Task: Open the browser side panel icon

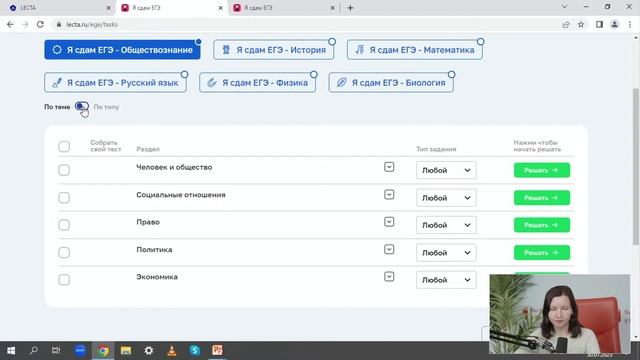Action: click(599, 24)
